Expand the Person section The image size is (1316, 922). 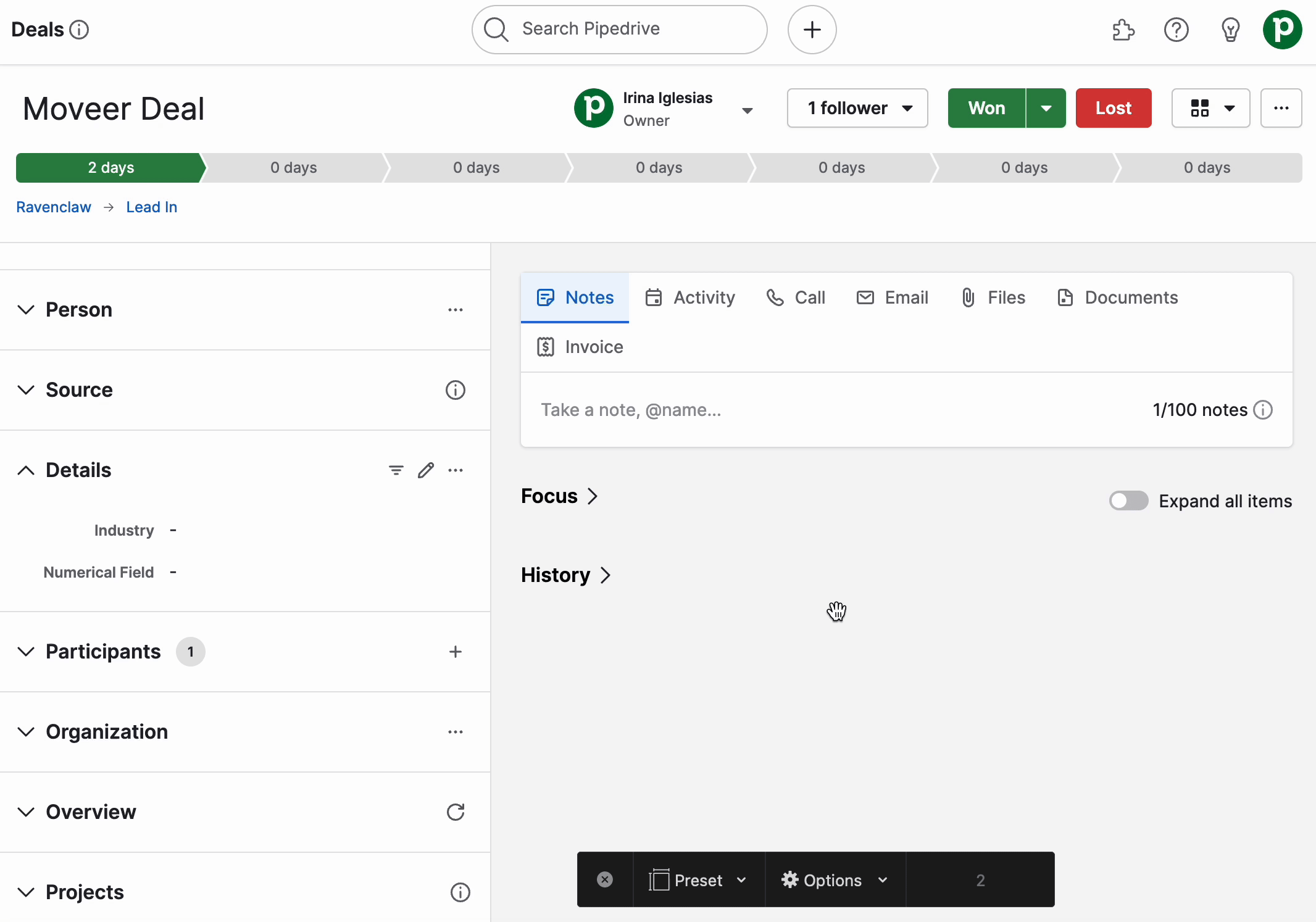[x=26, y=310]
